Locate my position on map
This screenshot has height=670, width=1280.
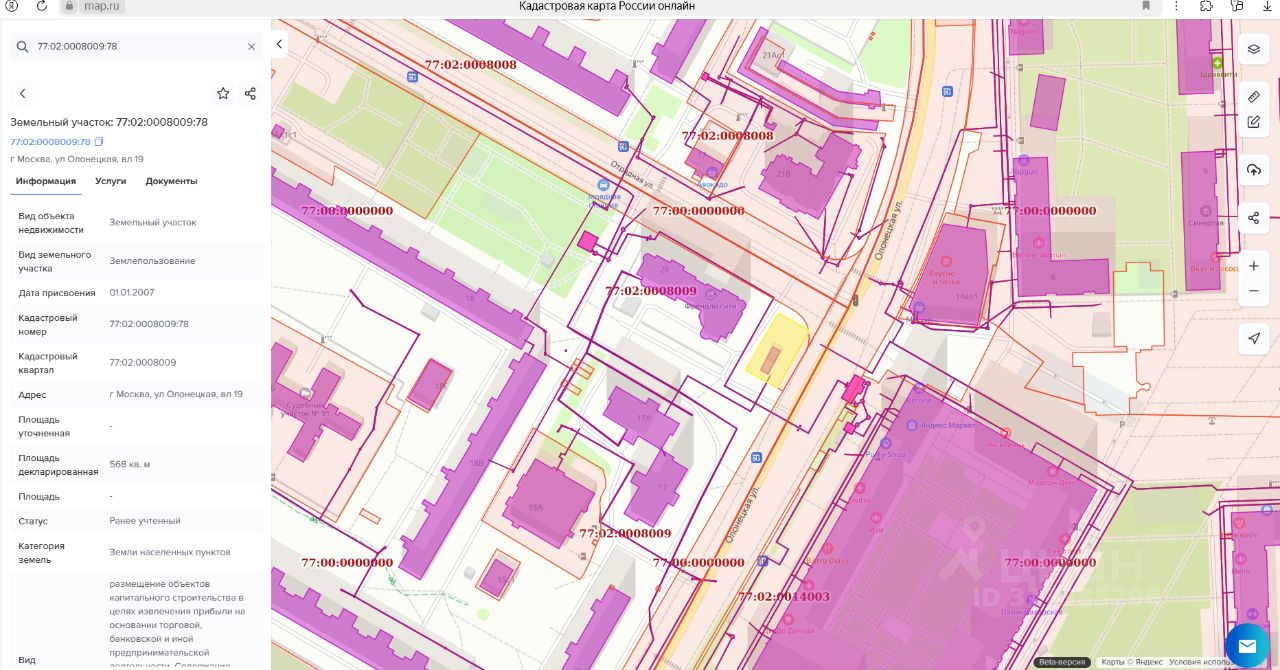click(1254, 339)
